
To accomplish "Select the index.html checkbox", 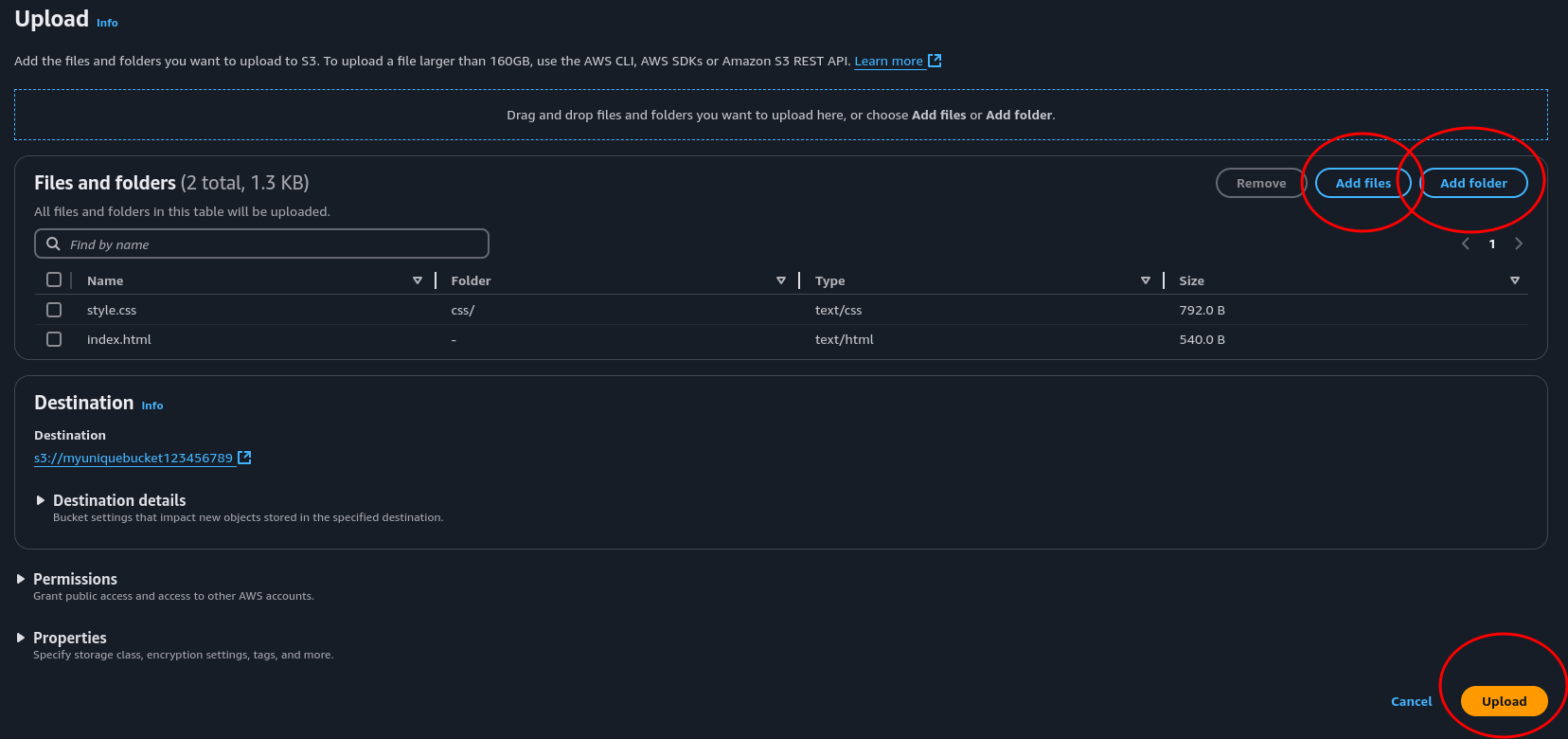I will coord(54,339).
